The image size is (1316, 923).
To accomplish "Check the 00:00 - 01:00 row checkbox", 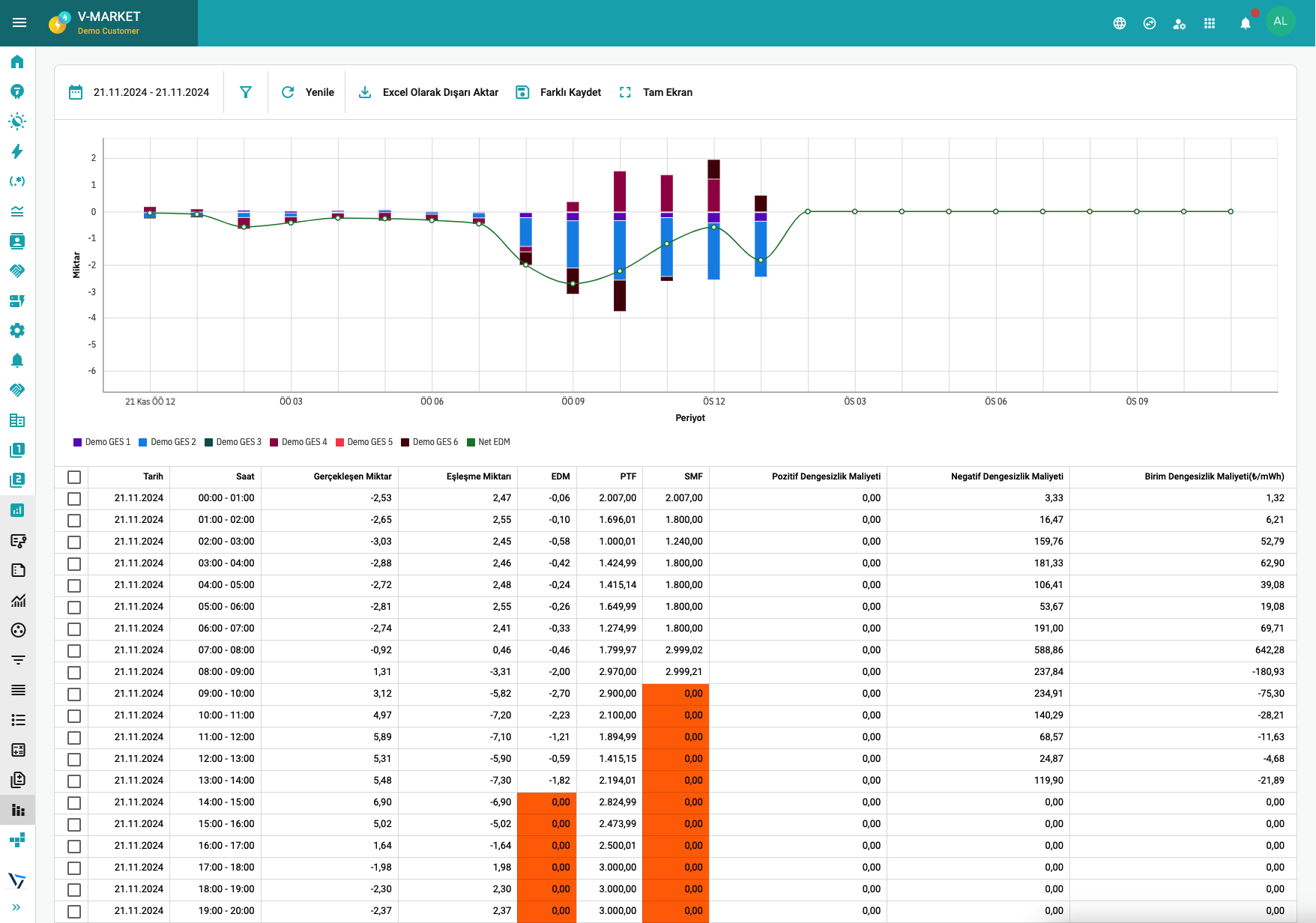I will 74,499.
